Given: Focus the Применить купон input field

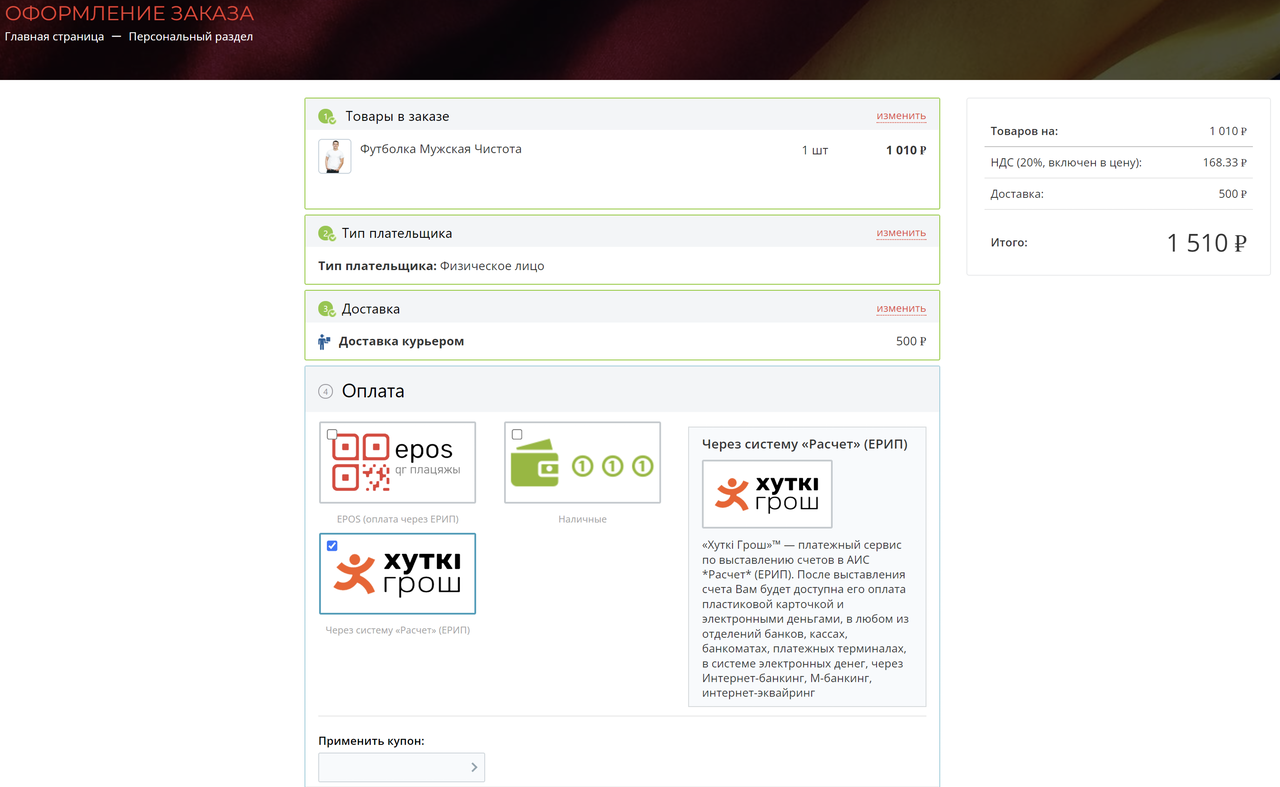Looking at the screenshot, I should click(x=401, y=768).
